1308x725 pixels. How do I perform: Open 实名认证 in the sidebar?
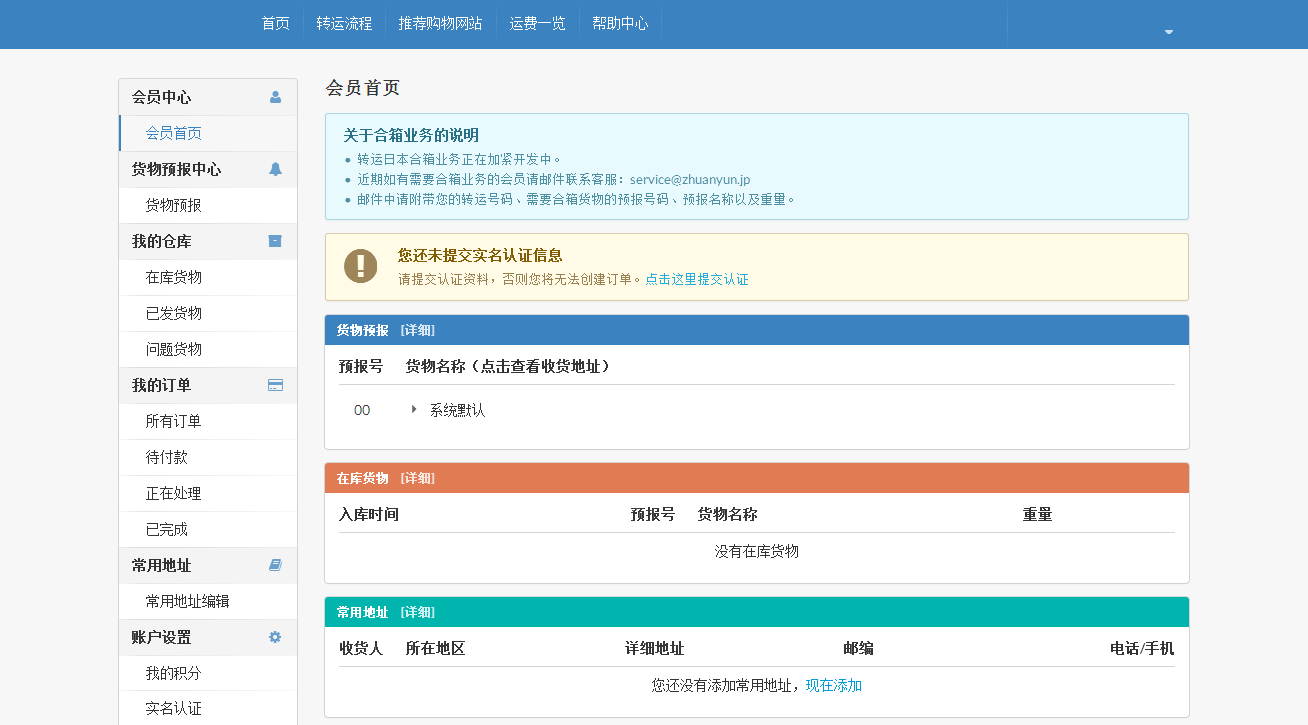click(208, 708)
